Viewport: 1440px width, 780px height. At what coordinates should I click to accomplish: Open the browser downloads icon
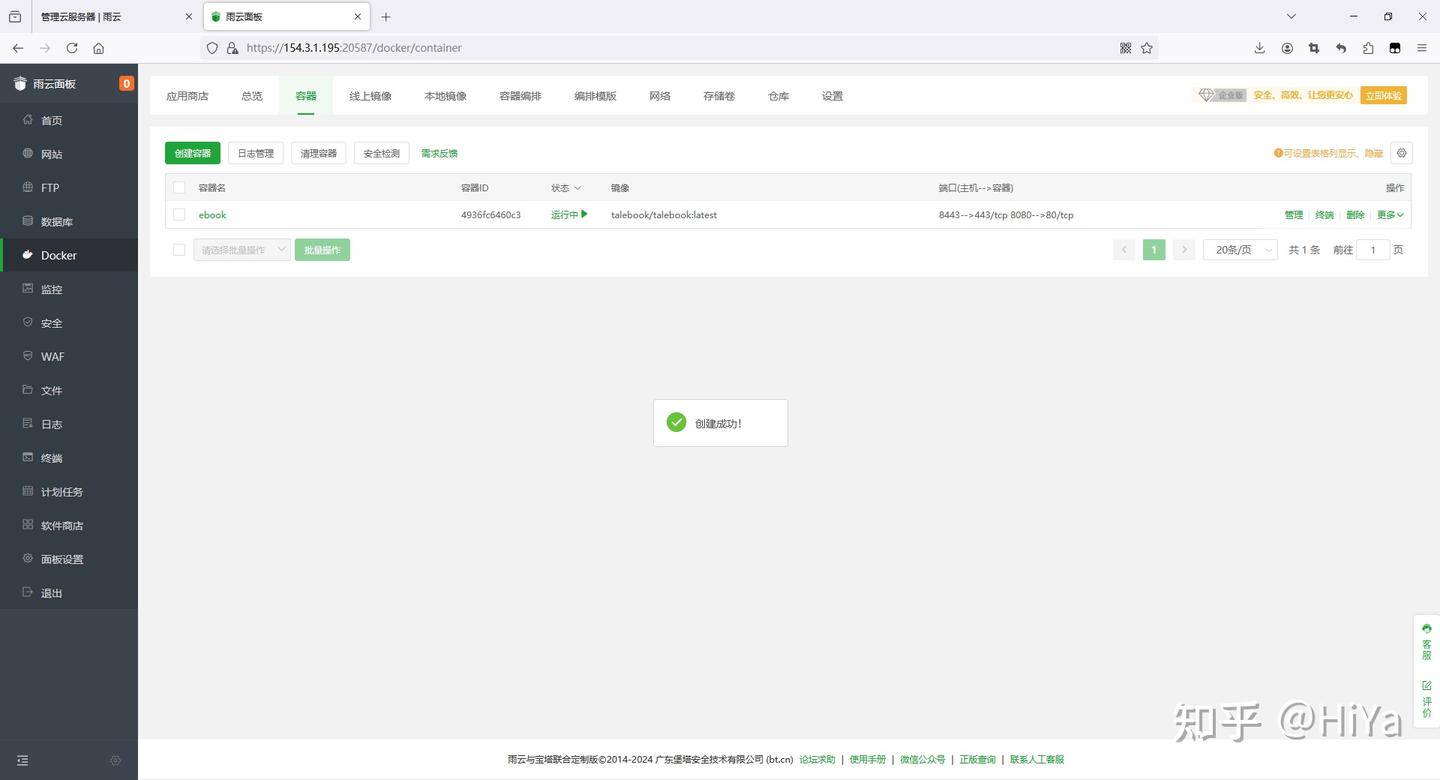[1260, 48]
